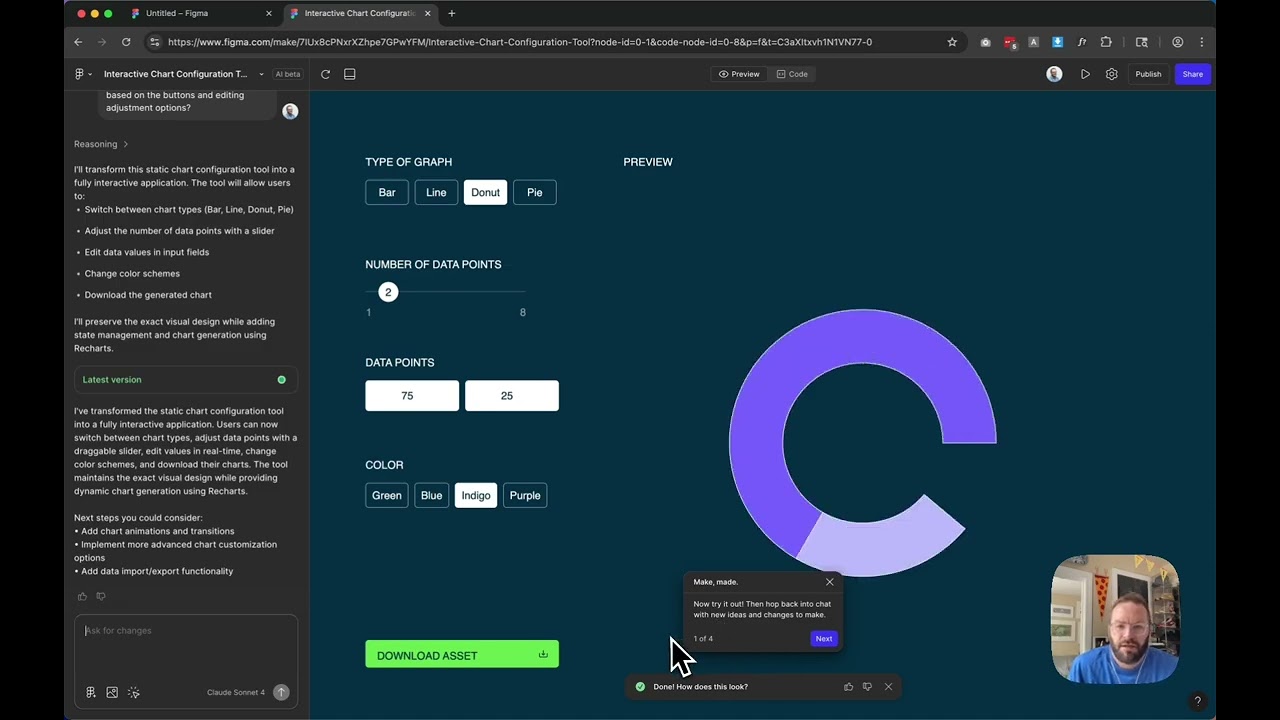1280x720 pixels.
Task: Send the prompt with the arrow button
Action: (281, 692)
